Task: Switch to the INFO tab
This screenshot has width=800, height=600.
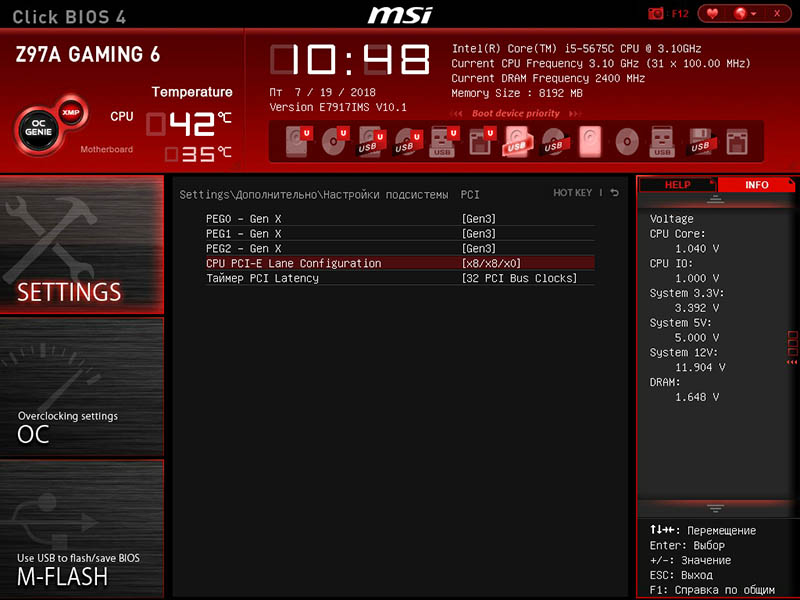Action: pyautogui.click(x=756, y=185)
